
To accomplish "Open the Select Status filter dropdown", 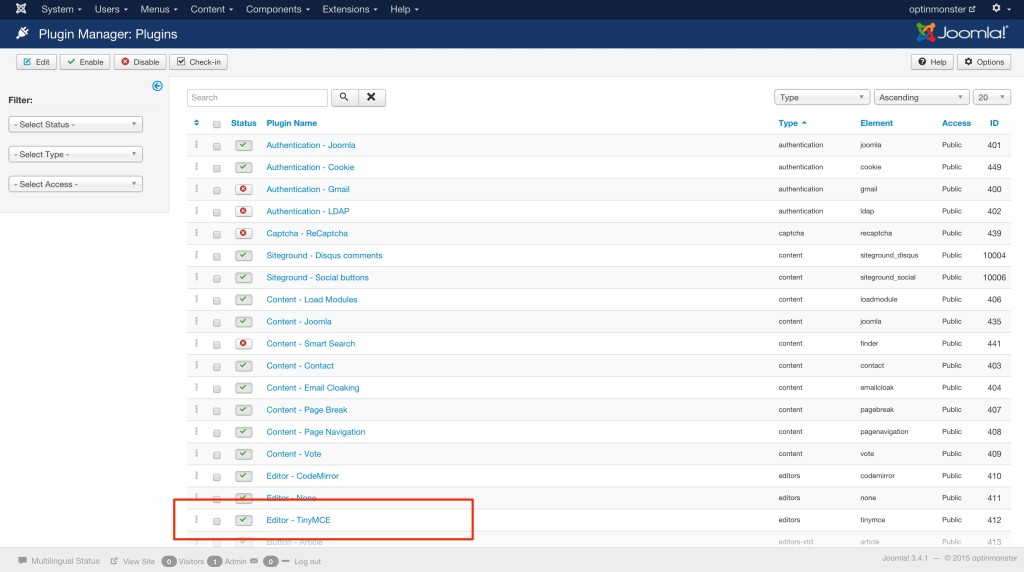I will tap(76, 124).
